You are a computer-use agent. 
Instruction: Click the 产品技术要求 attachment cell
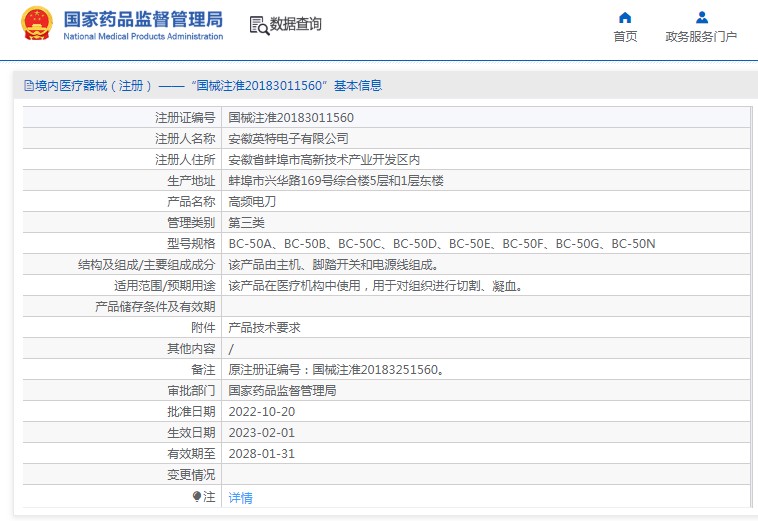tap(265, 328)
